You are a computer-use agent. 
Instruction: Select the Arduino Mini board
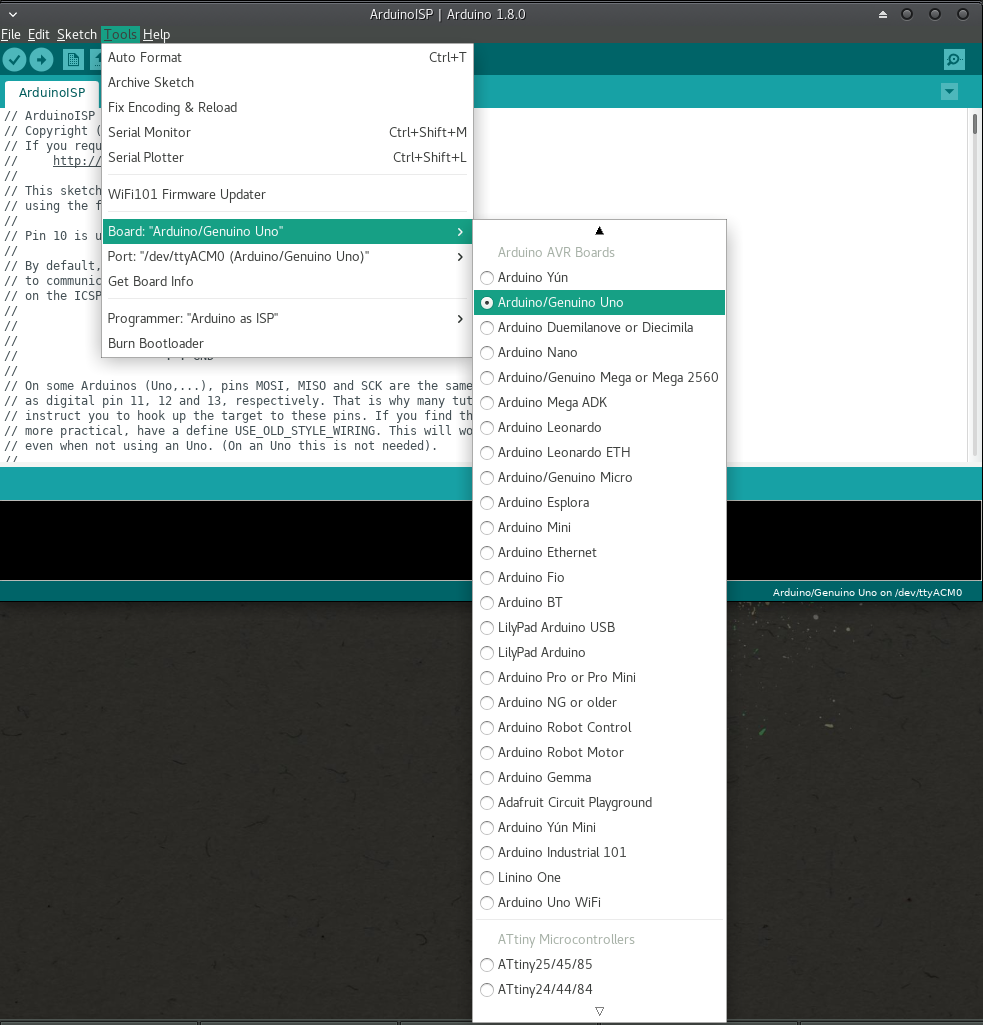tap(599, 528)
